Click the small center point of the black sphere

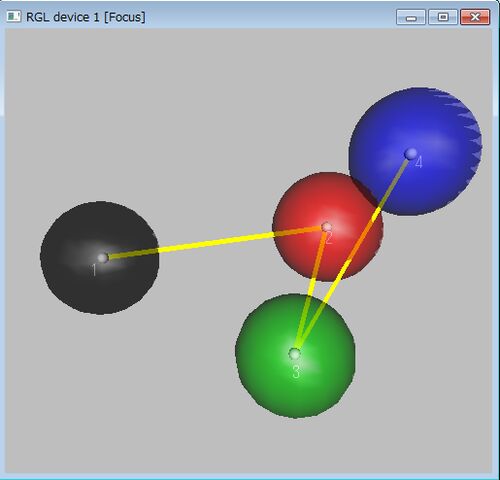(x=103, y=258)
